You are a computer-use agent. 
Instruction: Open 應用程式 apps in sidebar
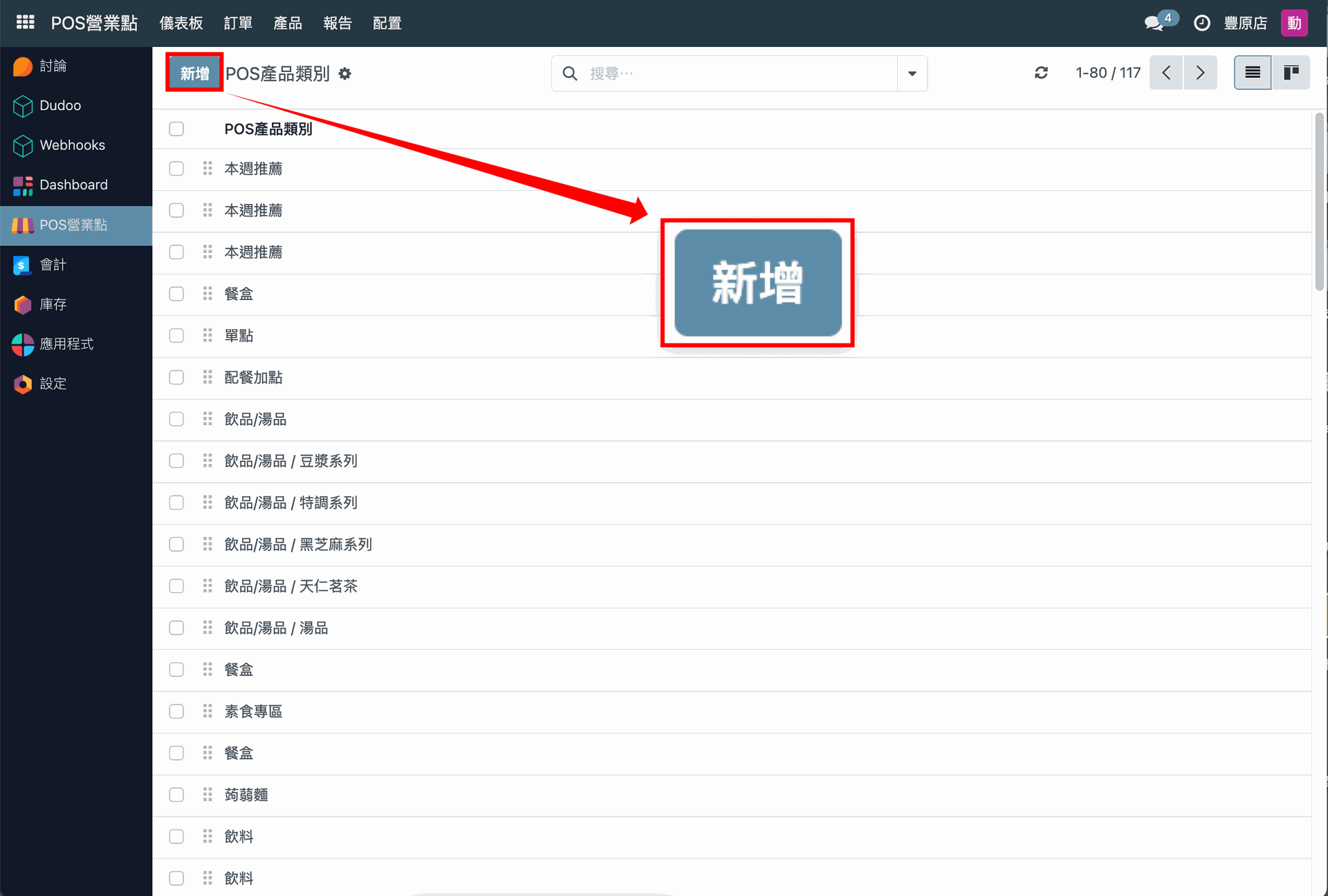tap(76, 344)
